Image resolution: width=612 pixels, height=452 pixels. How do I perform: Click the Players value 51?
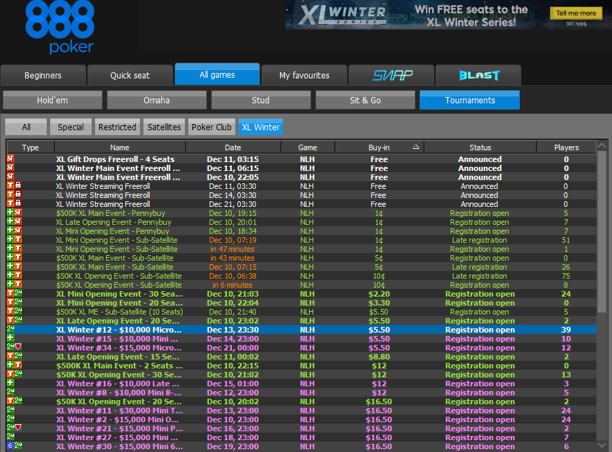point(566,240)
